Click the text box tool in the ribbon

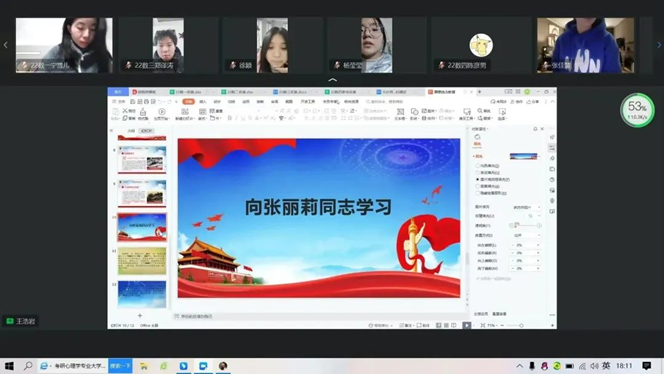[400, 114]
